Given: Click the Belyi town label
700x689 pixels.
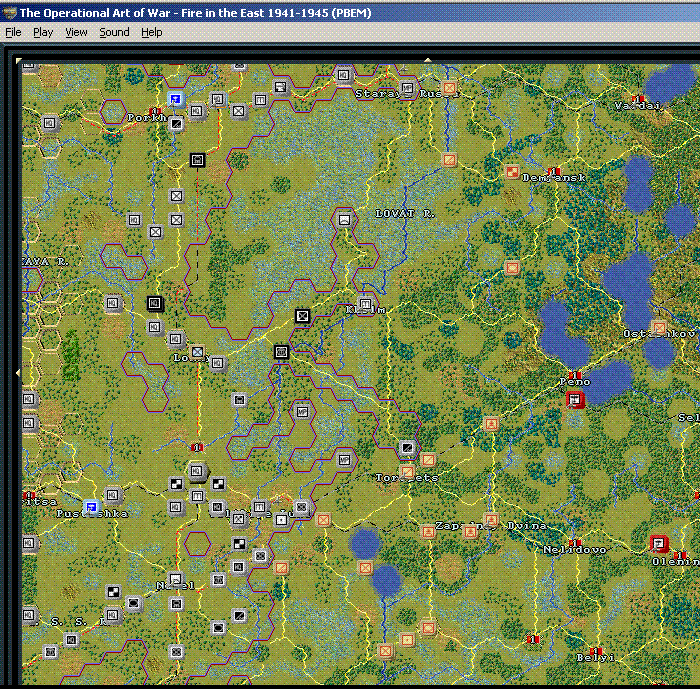Looking at the screenshot, I should click(x=596, y=657).
